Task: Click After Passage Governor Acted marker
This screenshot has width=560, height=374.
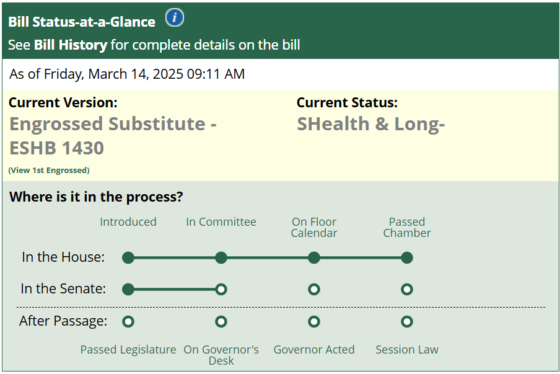Action: click(314, 321)
